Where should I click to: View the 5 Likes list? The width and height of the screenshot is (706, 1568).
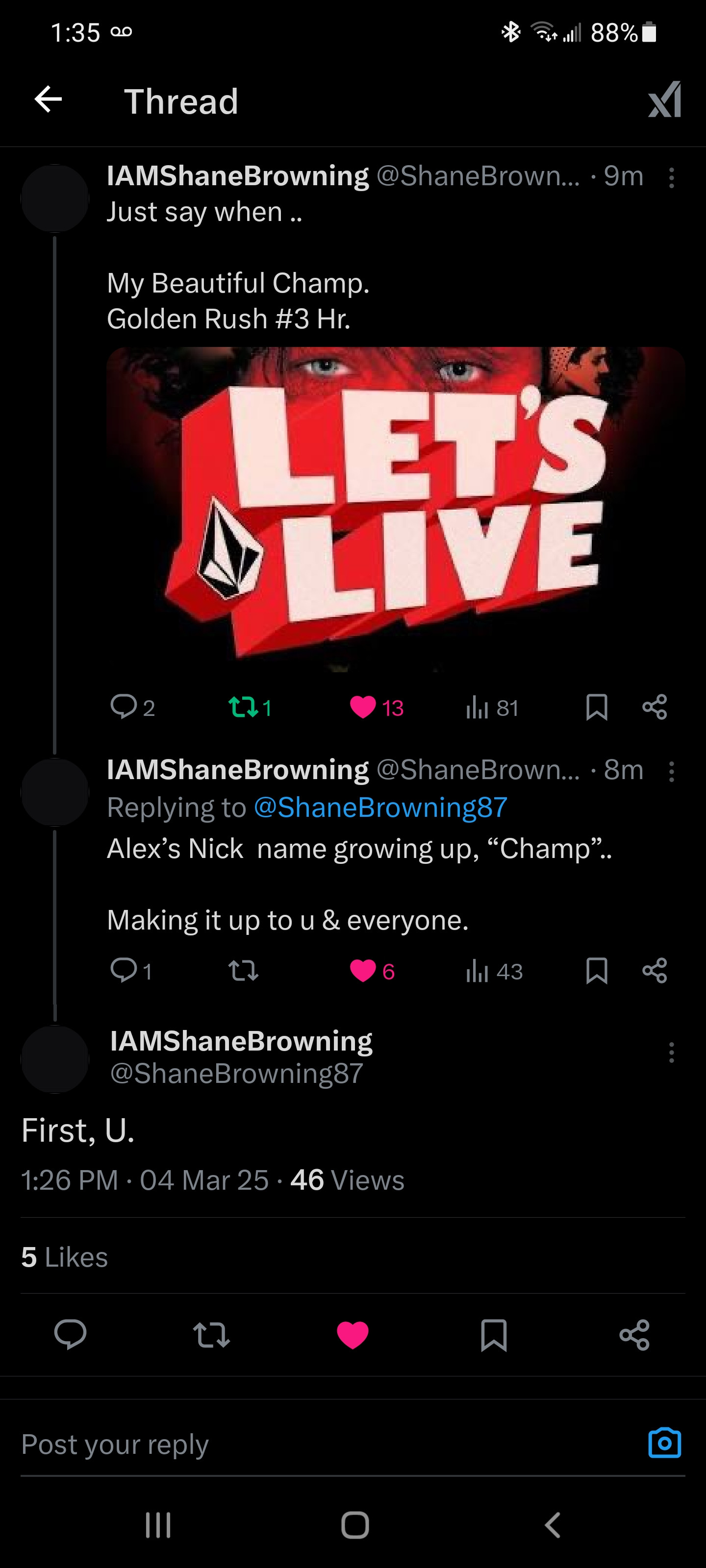point(65,1257)
